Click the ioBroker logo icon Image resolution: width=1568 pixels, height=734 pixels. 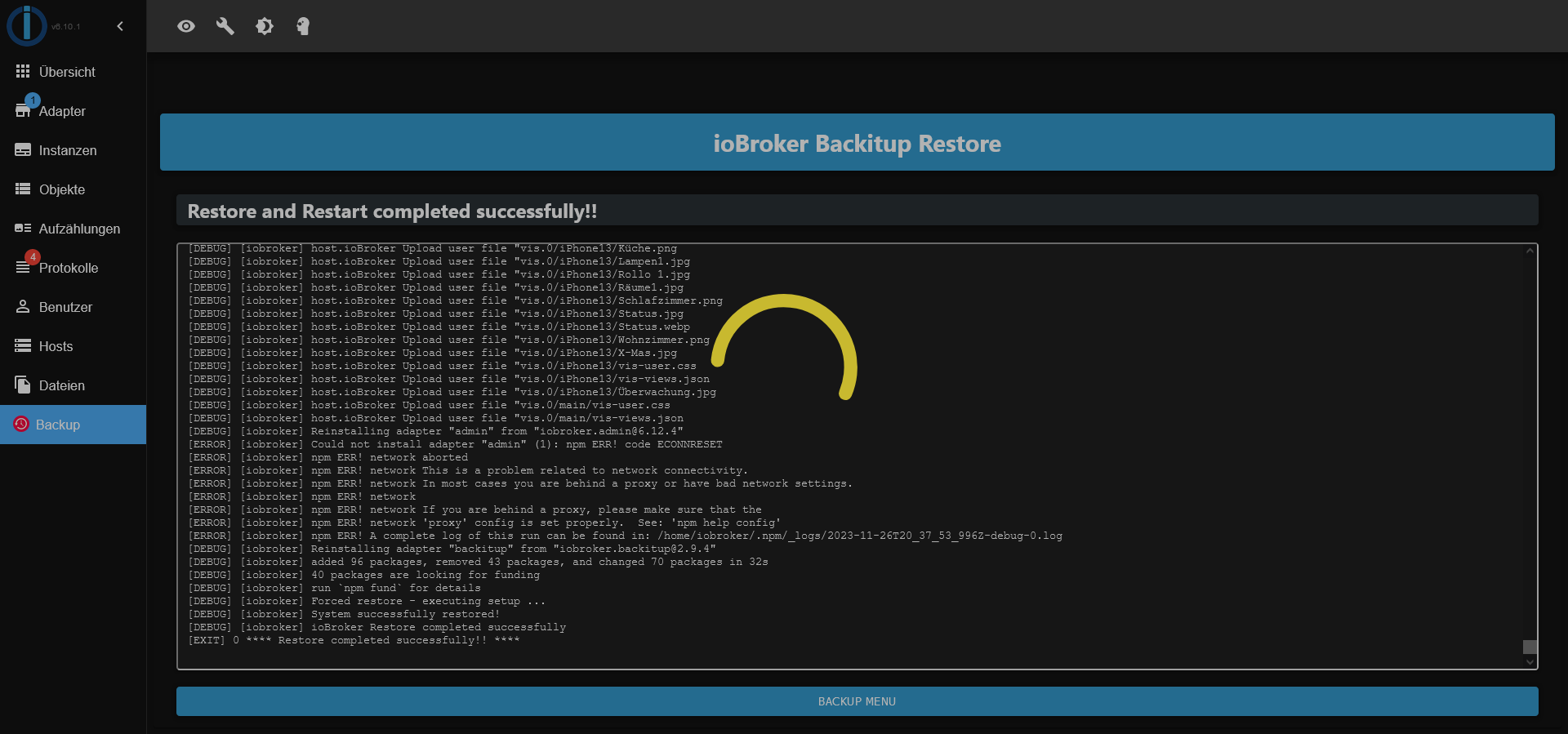pyautogui.click(x=26, y=25)
